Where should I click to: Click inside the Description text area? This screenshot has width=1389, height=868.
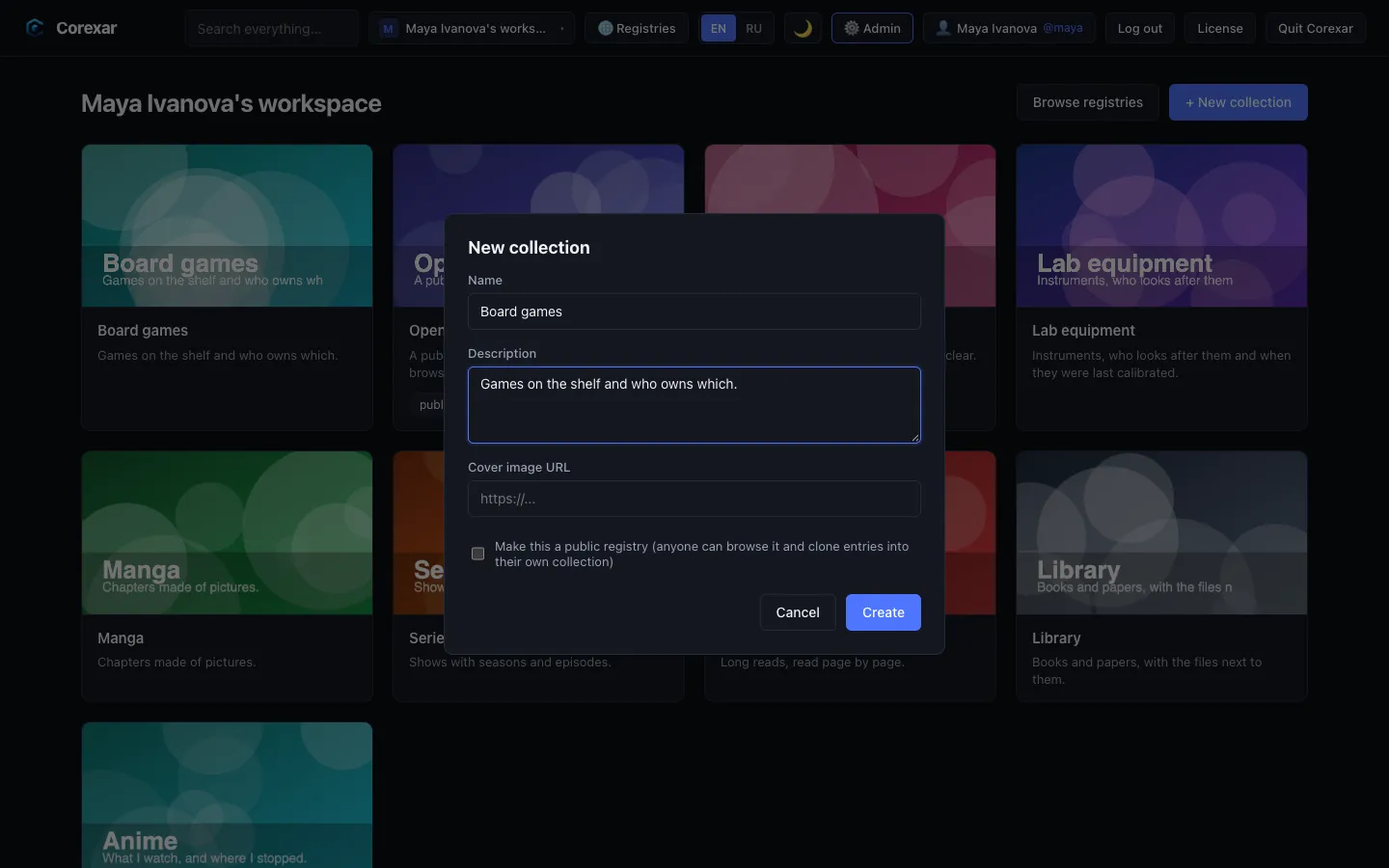pos(694,405)
